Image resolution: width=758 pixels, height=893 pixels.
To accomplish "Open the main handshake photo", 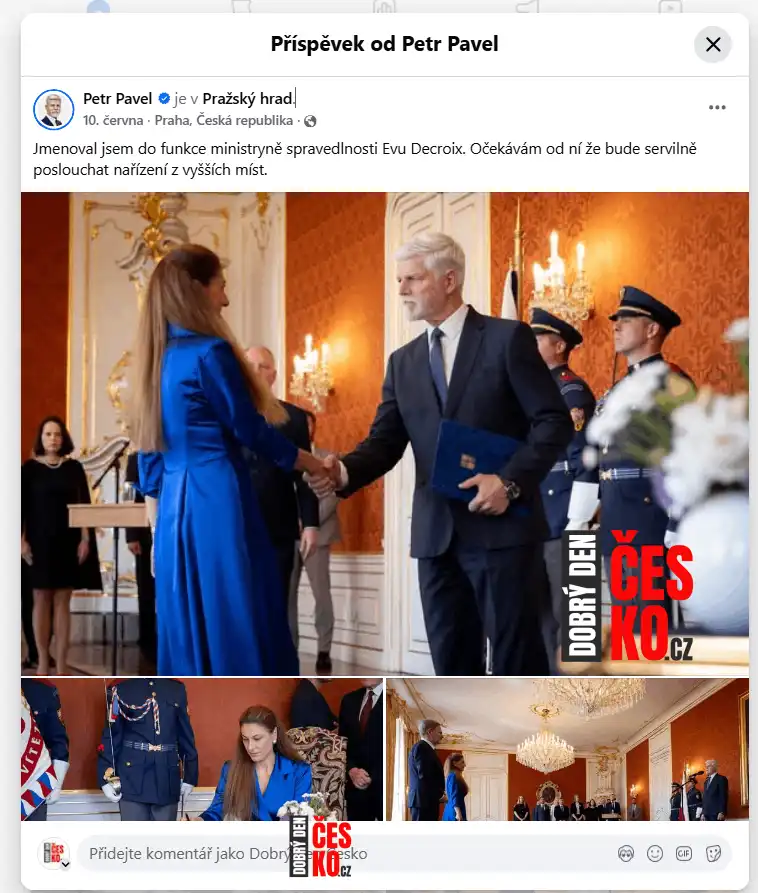I will pyautogui.click(x=385, y=433).
